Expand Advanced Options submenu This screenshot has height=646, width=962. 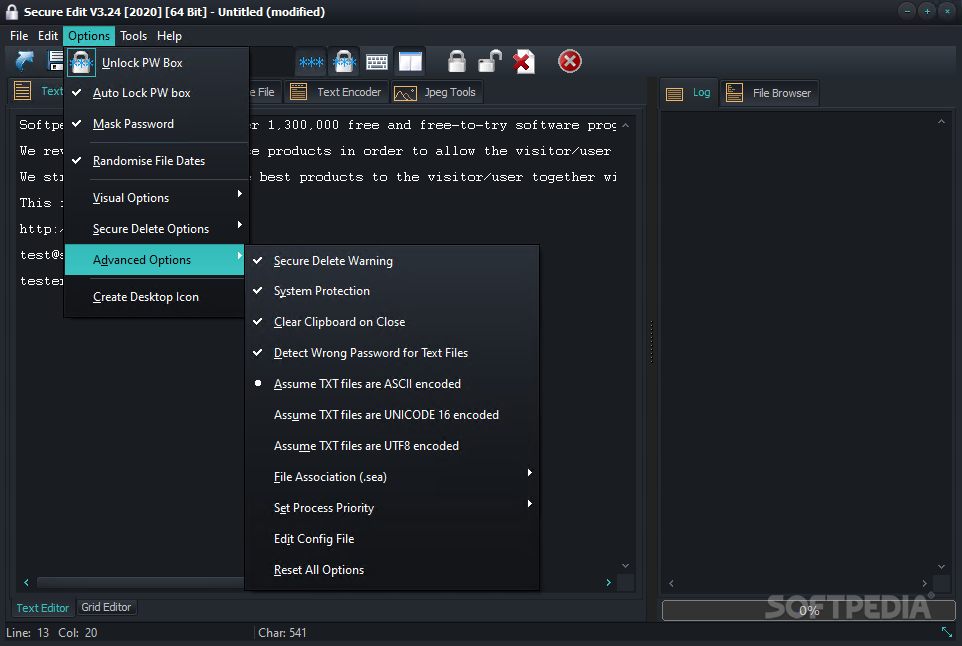click(155, 260)
